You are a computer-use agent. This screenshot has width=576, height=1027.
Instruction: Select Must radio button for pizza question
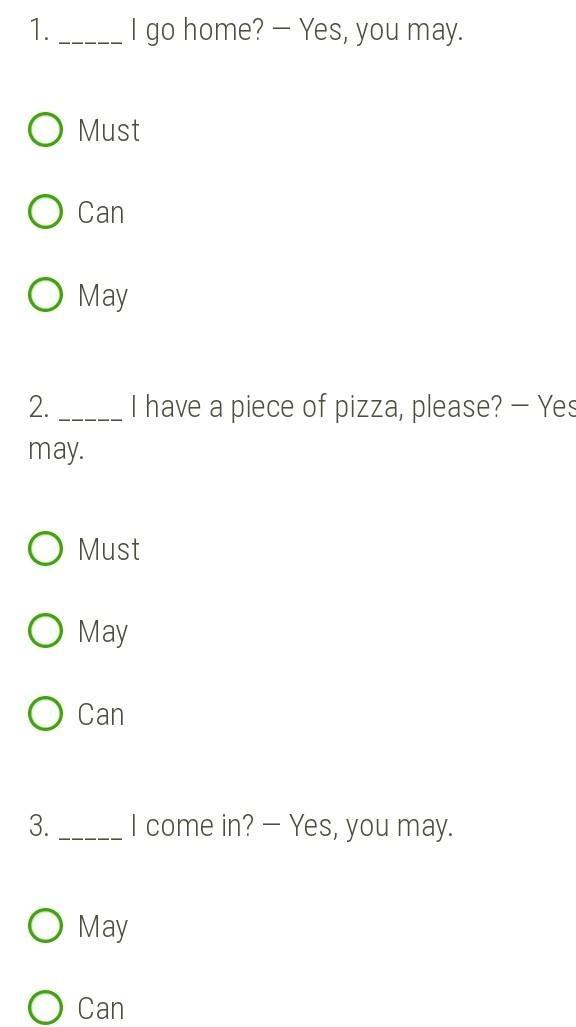46,549
